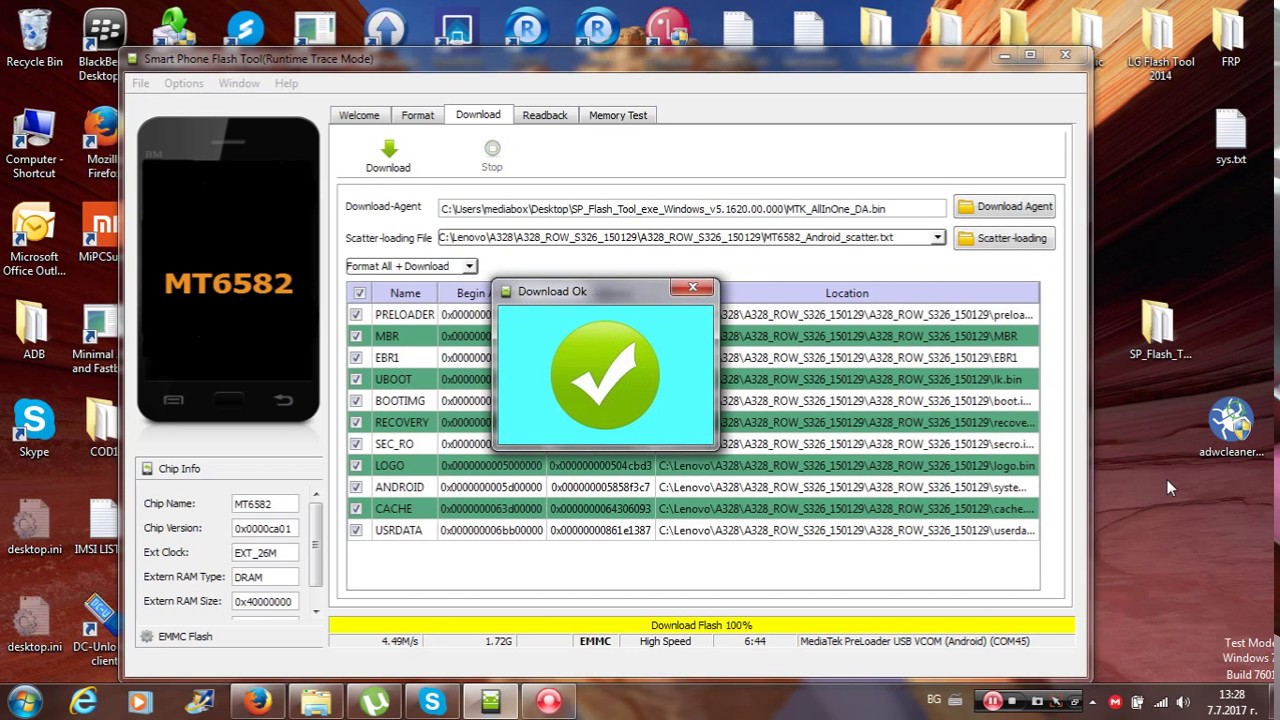Open Internet Explorer from taskbar
The width and height of the screenshot is (1280, 720).
click(x=83, y=702)
